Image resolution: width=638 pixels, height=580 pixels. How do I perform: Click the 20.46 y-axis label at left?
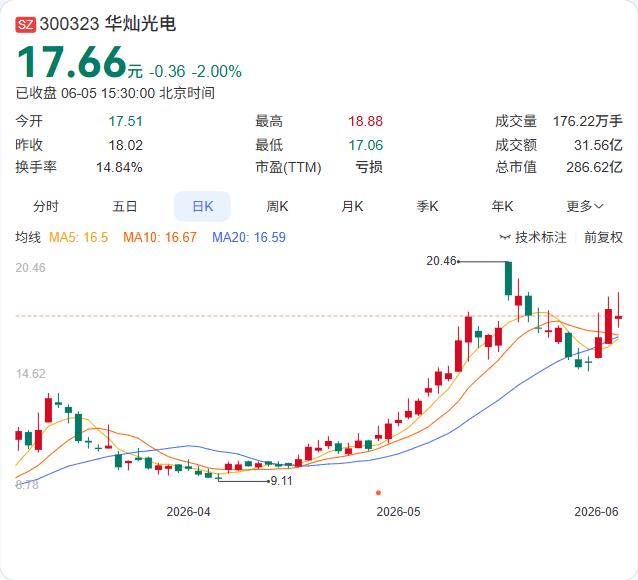(x=31, y=268)
